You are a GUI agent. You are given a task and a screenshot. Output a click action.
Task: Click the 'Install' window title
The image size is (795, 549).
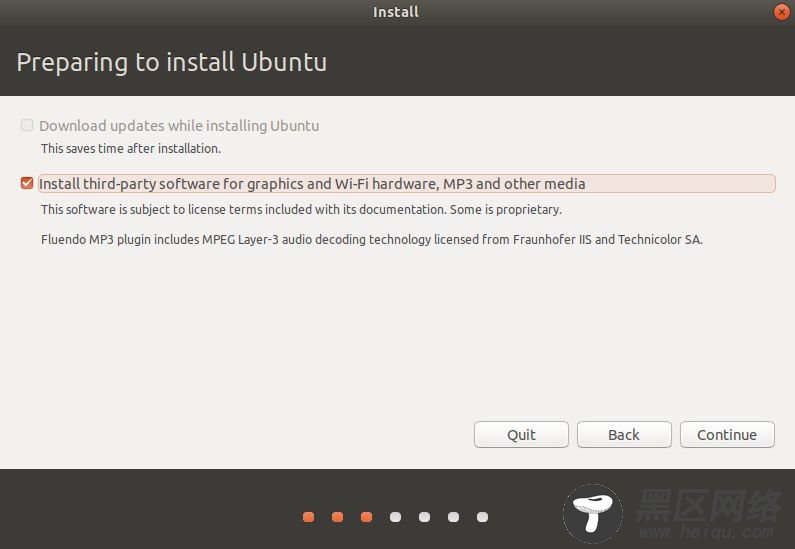pos(396,12)
